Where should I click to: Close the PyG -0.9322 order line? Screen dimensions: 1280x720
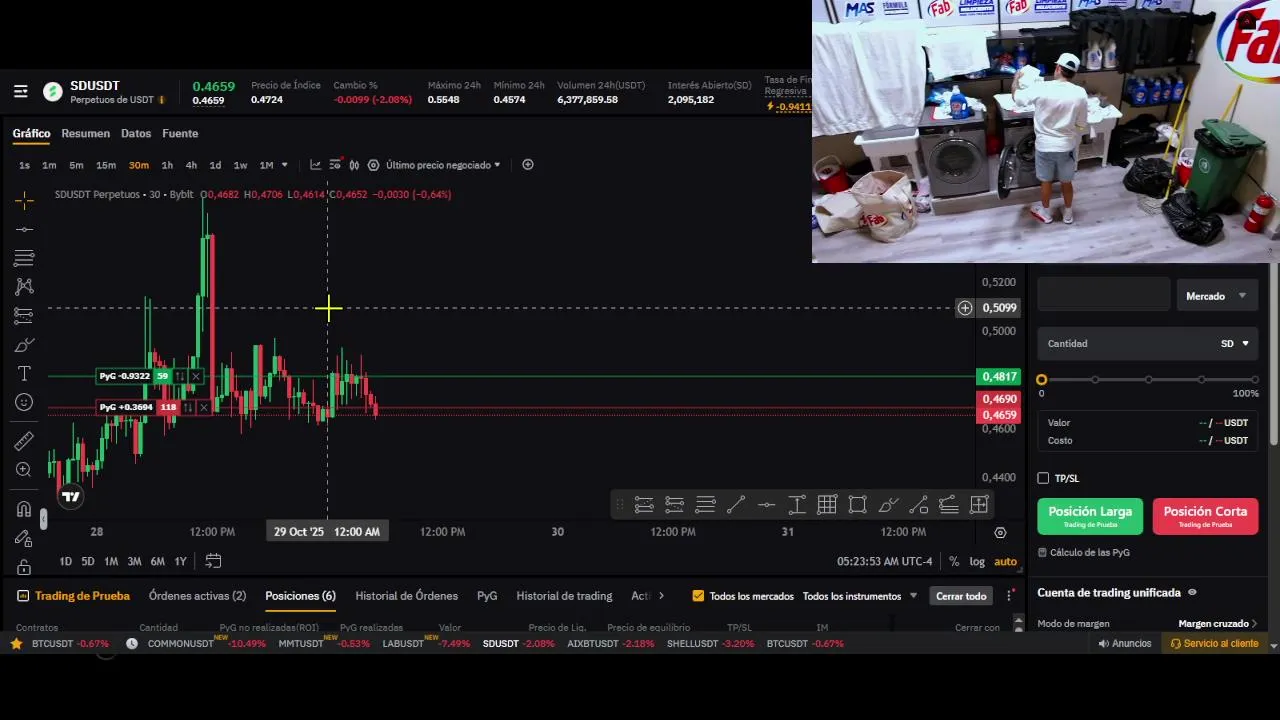[x=196, y=376]
